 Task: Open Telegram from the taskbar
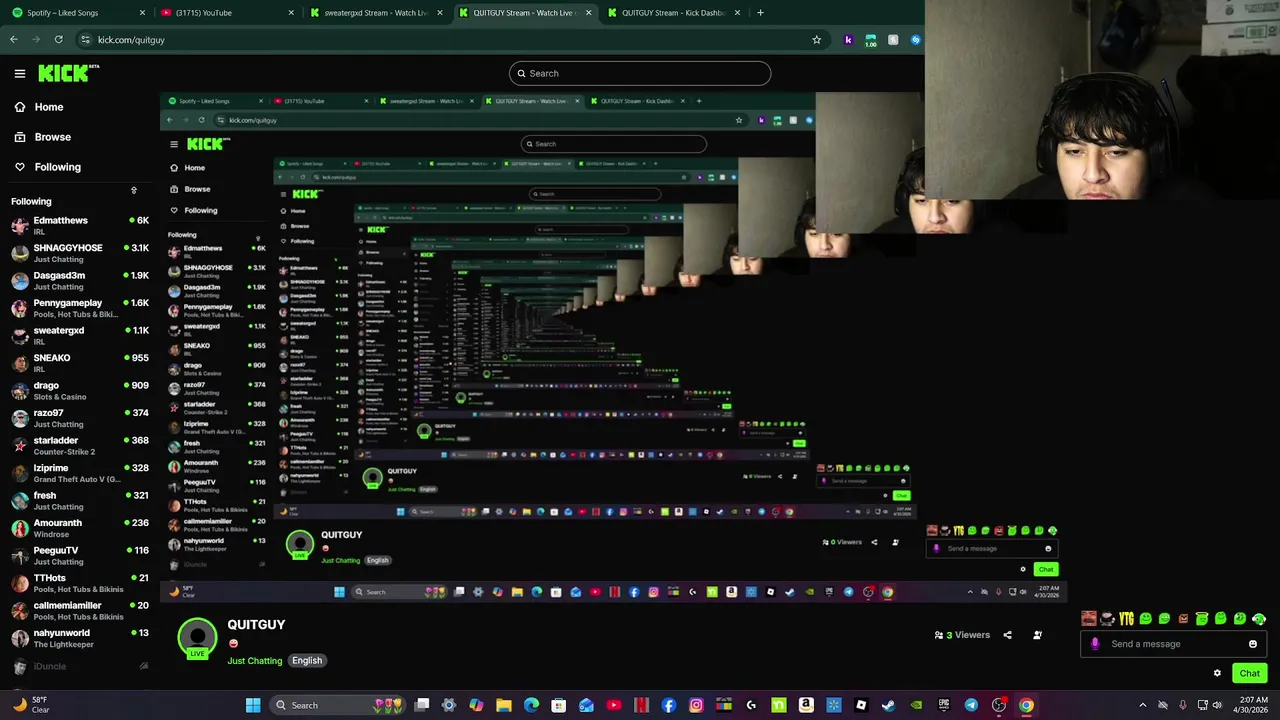971,705
